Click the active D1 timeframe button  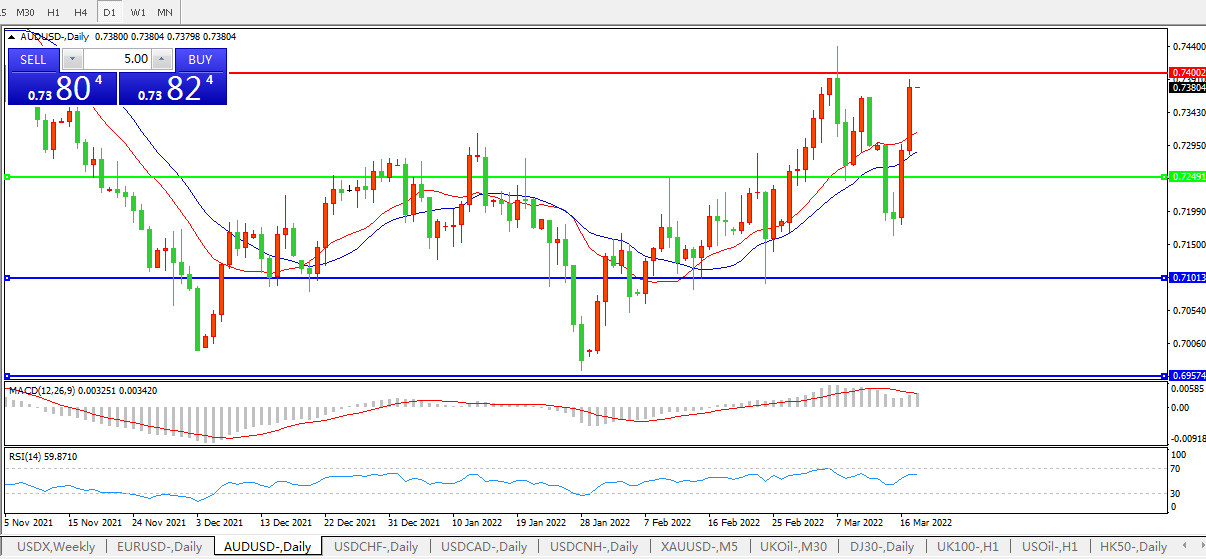(x=110, y=12)
